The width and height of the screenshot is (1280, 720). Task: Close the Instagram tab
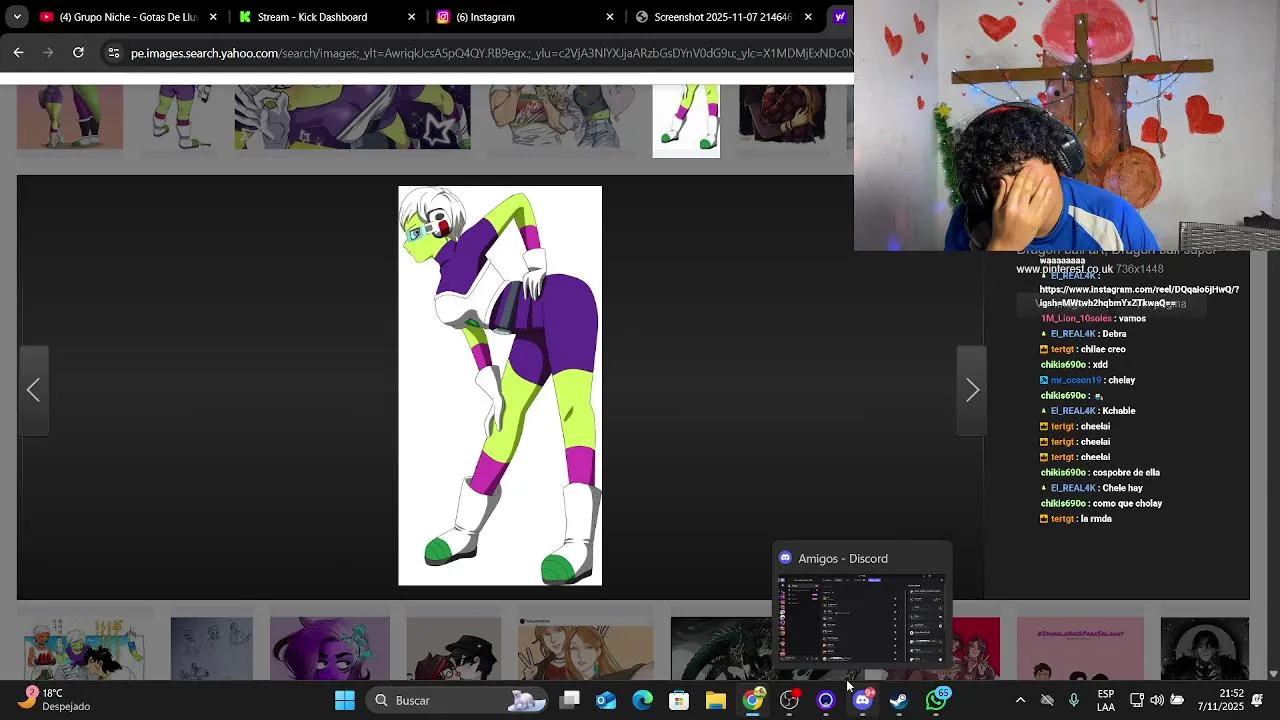click(x=610, y=17)
